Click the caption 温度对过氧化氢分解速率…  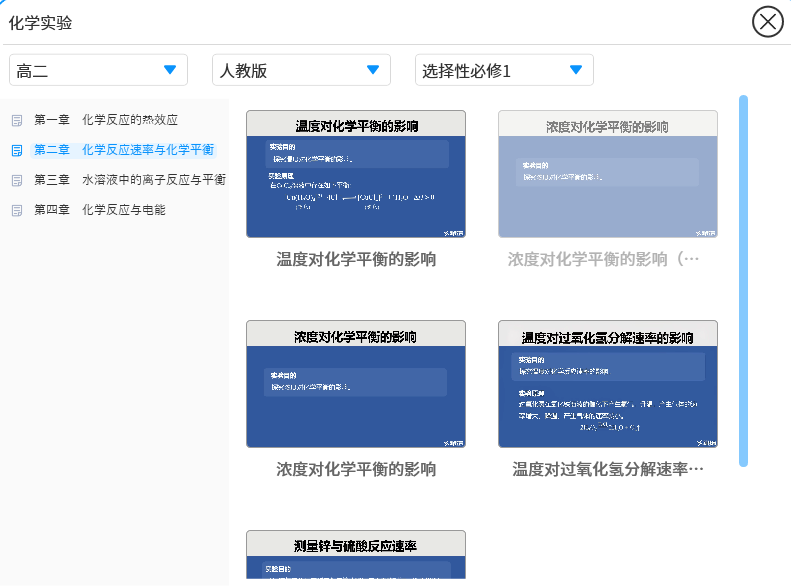607,469
